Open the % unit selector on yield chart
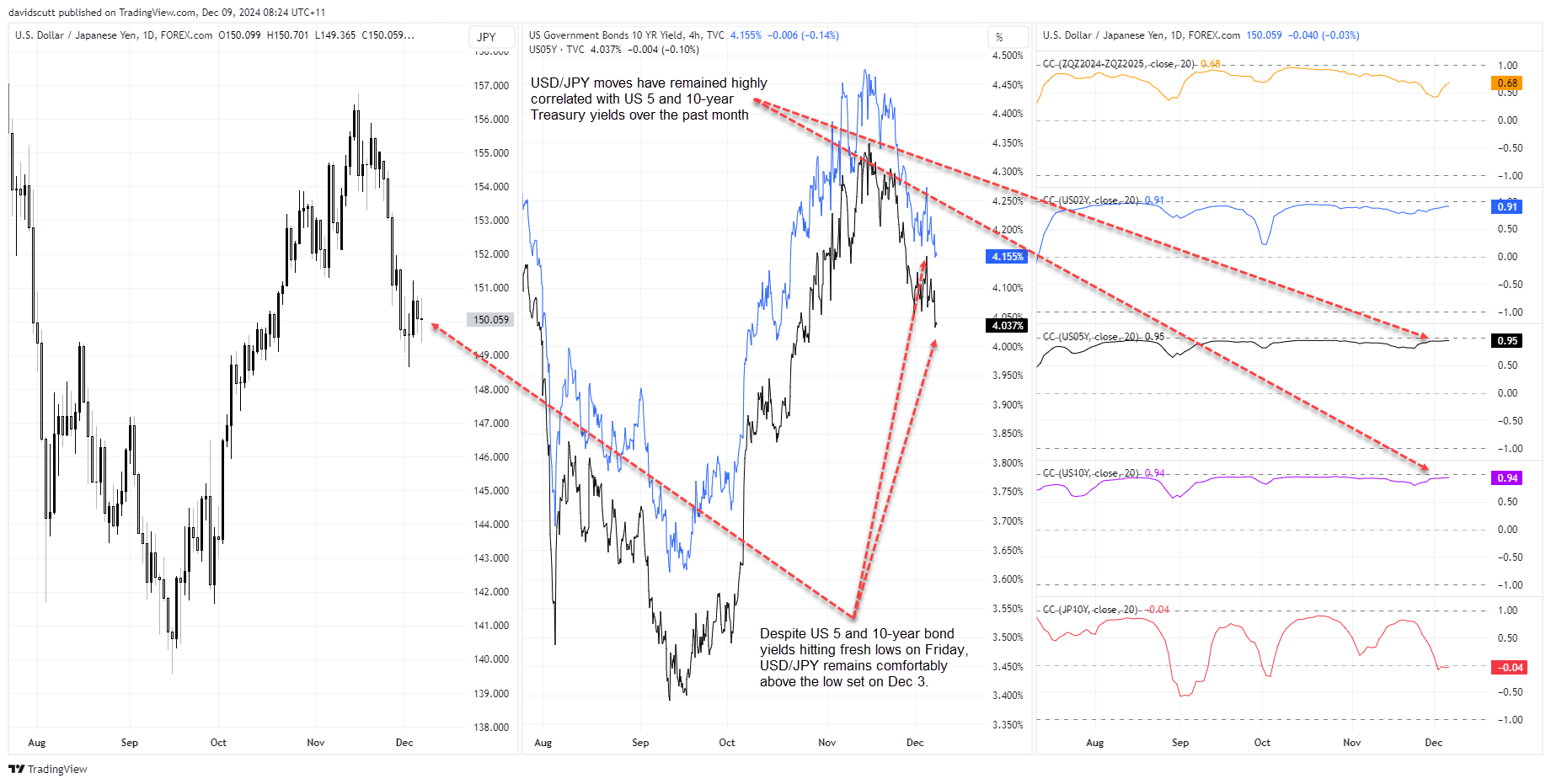Image resolution: width=1551 pixels, height=784 pixels. click(x=1008, y=37)
